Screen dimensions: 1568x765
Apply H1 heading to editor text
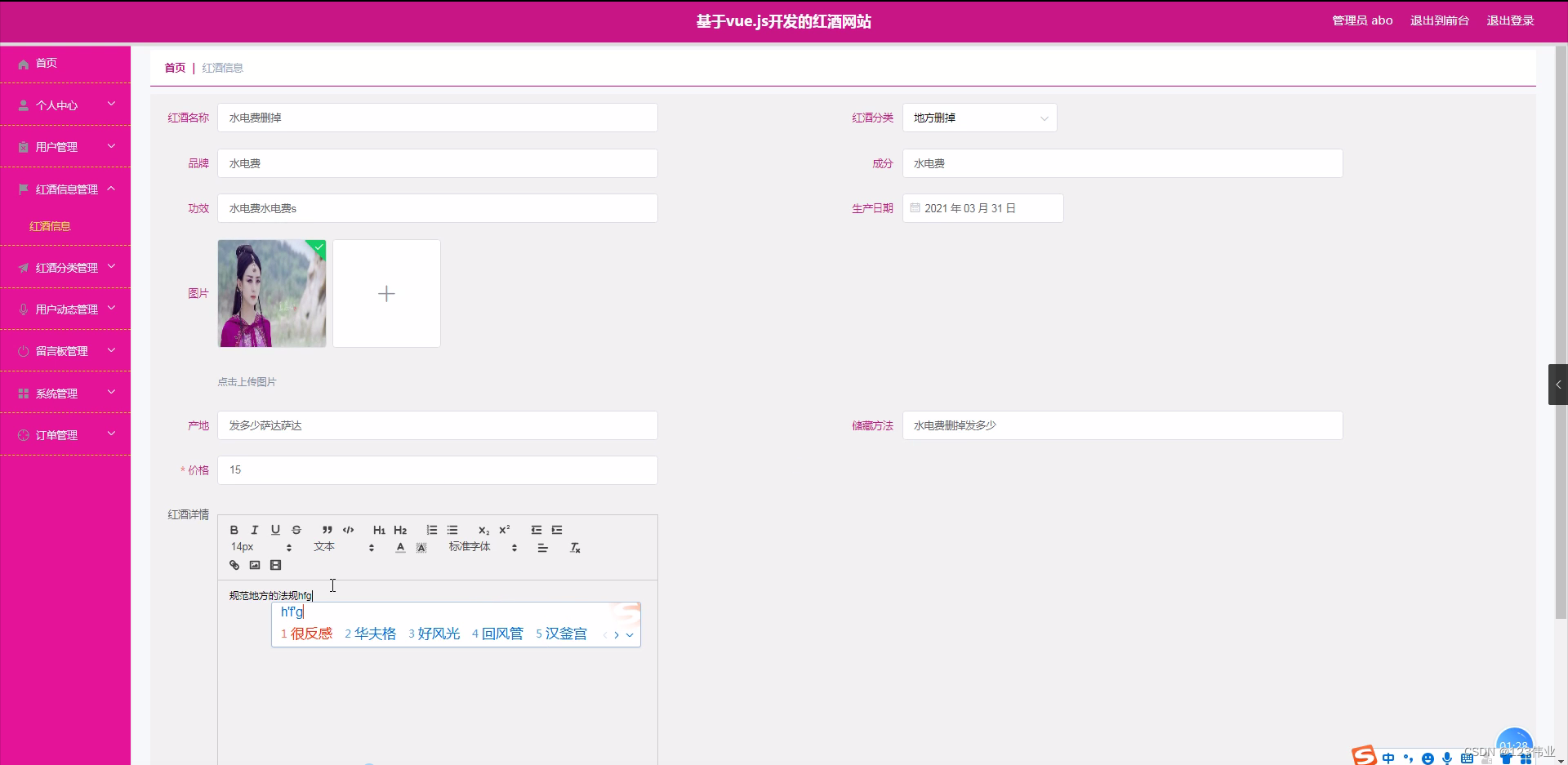(x=379, y=530)
